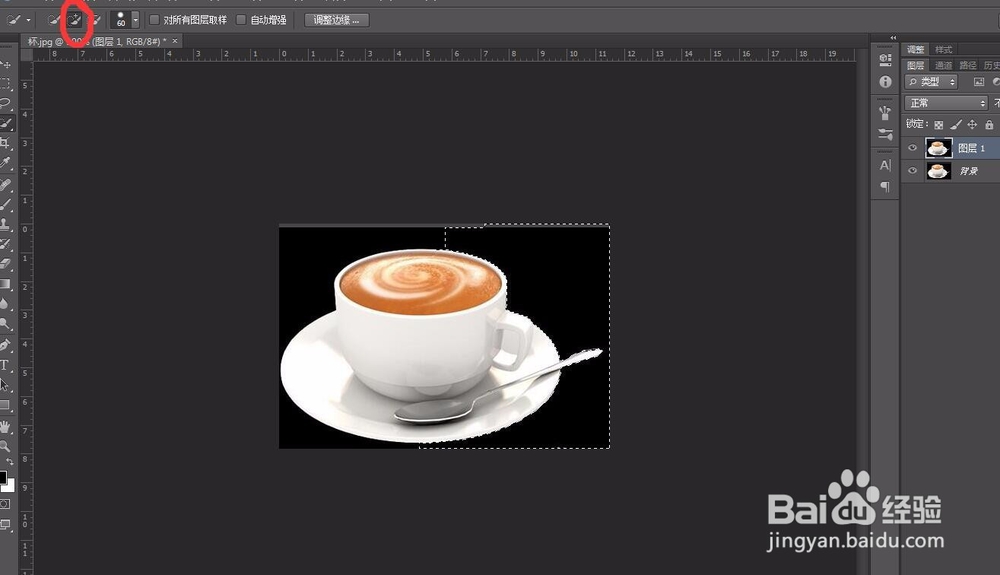This screenshot has height=575, width=1000.
Task: Click 调整边缘 button
Action: tap(336, 20)
